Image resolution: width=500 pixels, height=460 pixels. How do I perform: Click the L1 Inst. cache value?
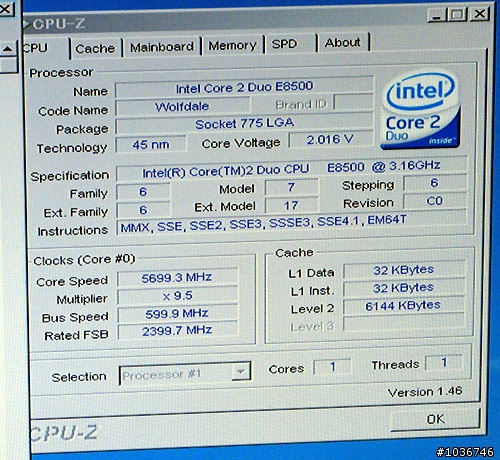coord(404,288)
